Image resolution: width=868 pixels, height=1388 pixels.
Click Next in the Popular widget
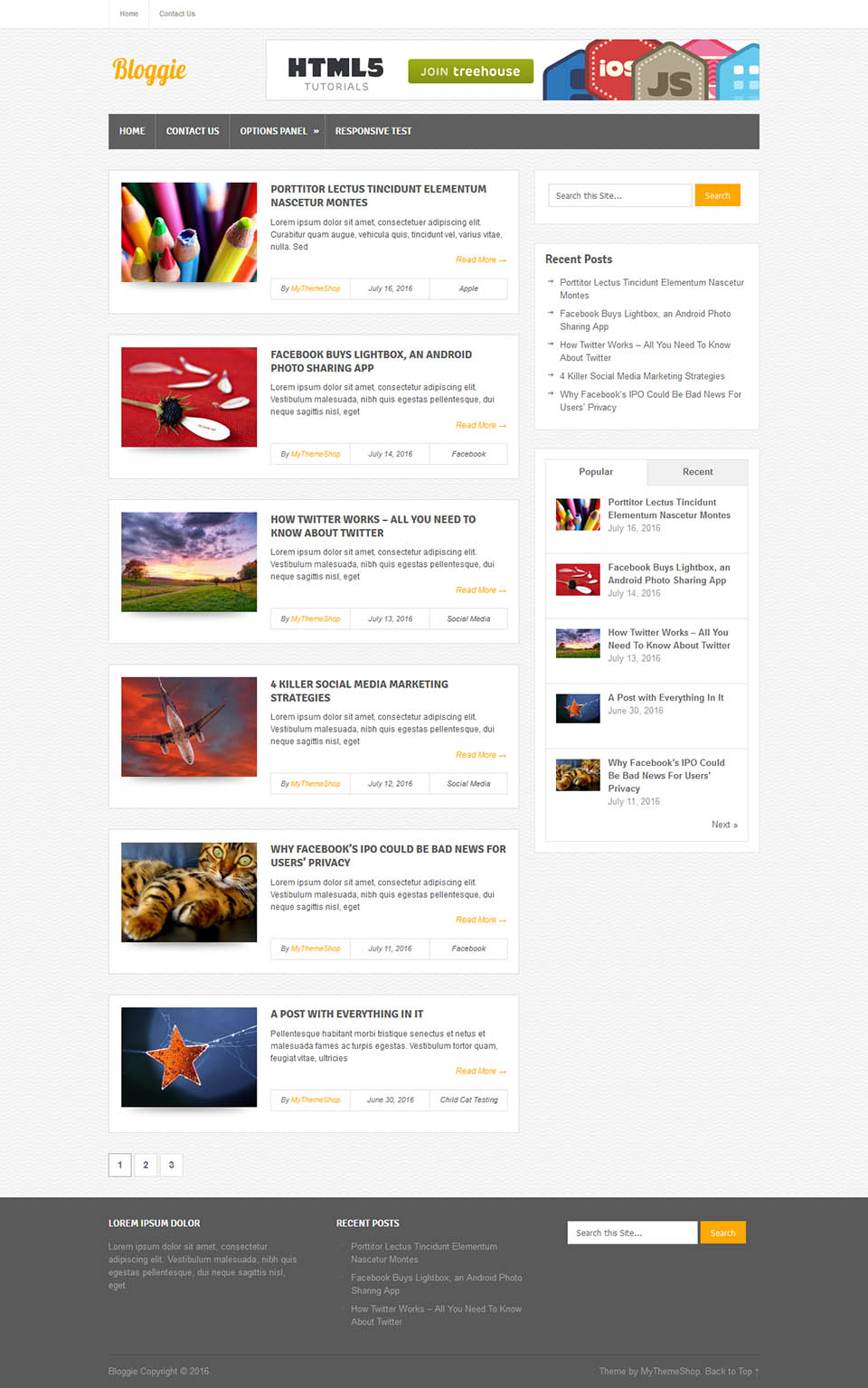click(x=724, y=825)
